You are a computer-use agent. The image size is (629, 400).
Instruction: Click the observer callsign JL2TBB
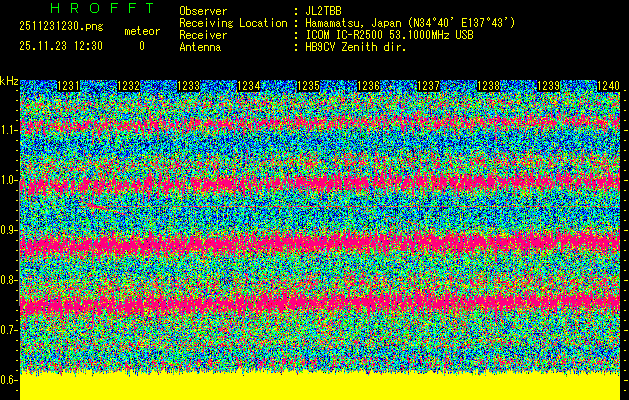323,11
